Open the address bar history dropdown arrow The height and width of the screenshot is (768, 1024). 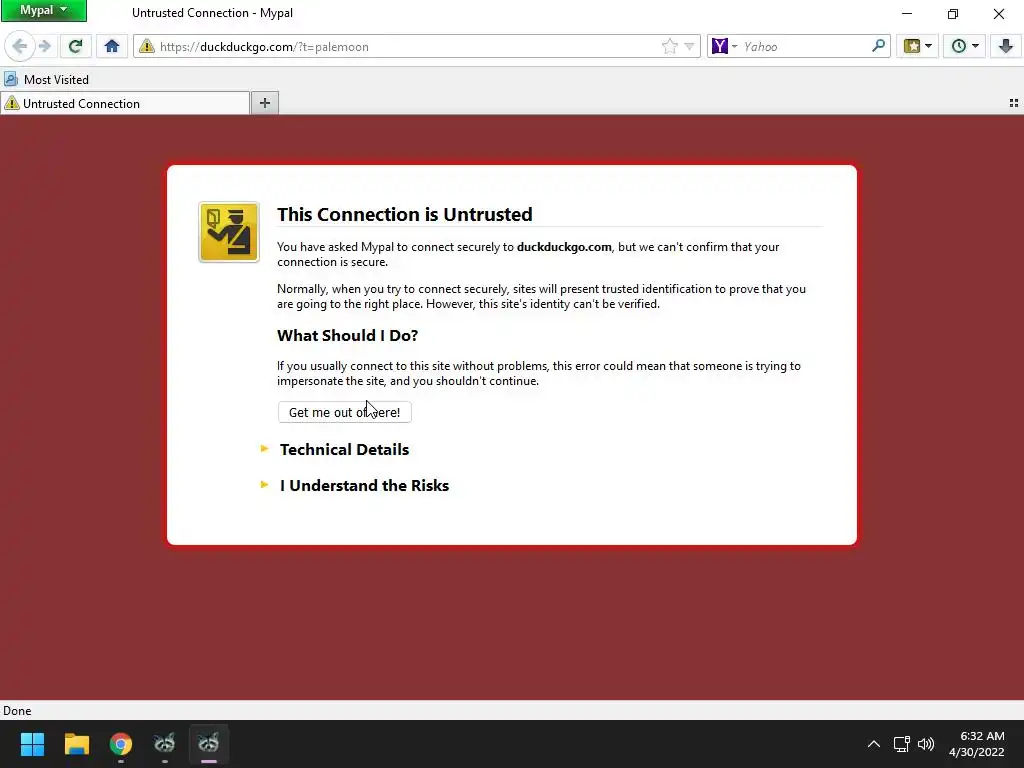[x=689, y=46]
